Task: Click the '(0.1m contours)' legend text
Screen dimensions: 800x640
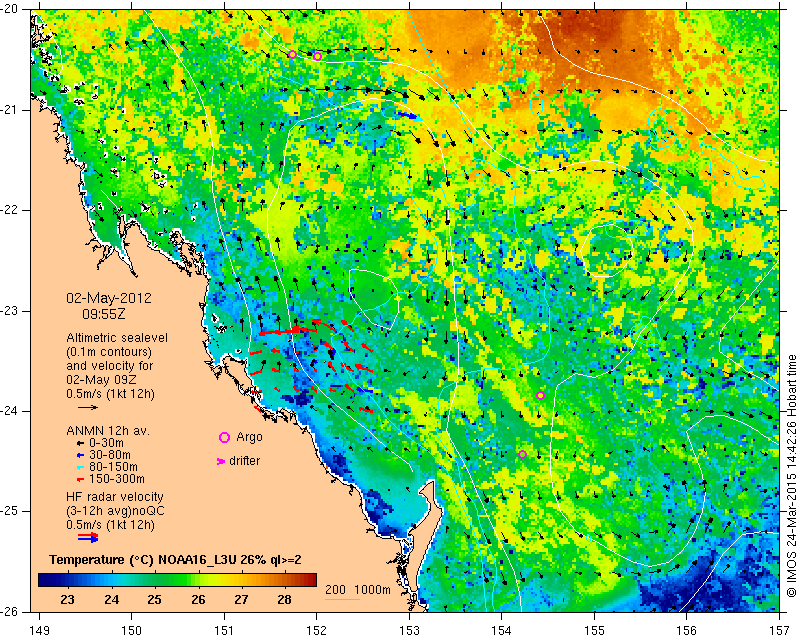Action: pos(109,352)
